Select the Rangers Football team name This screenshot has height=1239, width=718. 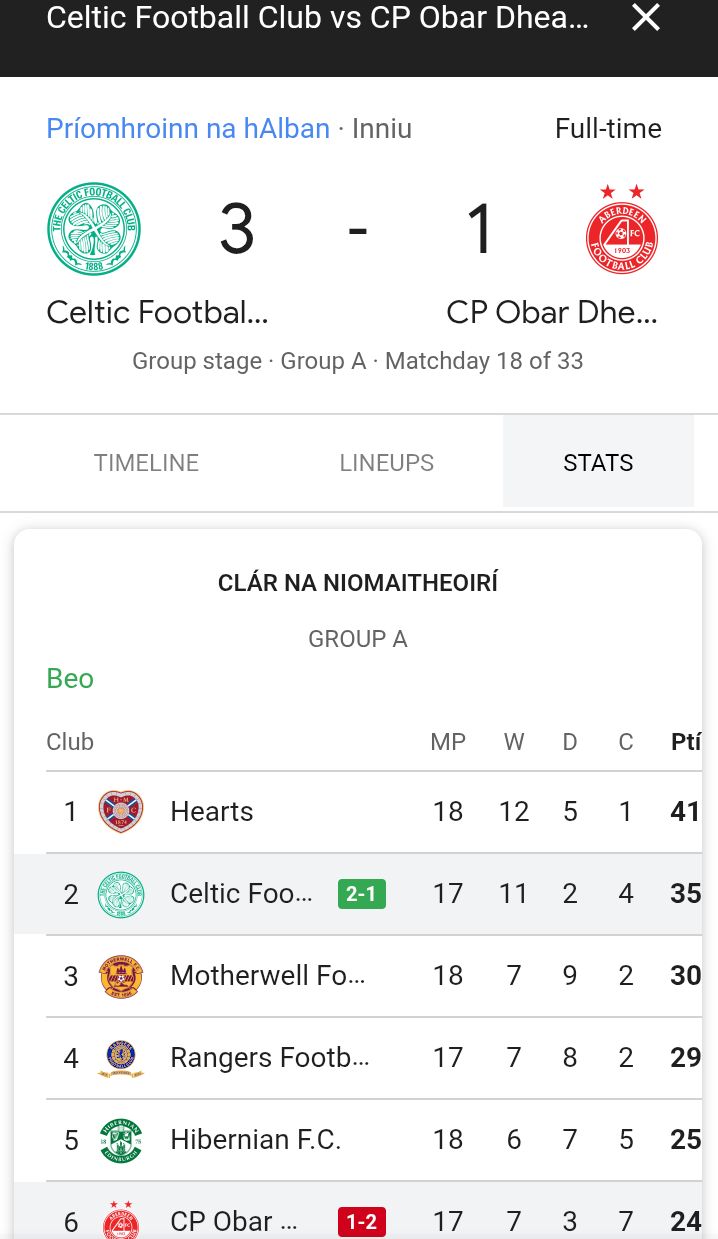point(270,1057)
